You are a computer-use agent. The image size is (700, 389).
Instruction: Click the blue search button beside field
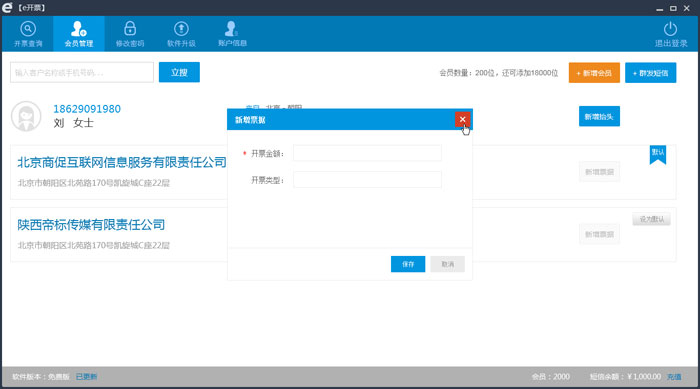(179, 72)
